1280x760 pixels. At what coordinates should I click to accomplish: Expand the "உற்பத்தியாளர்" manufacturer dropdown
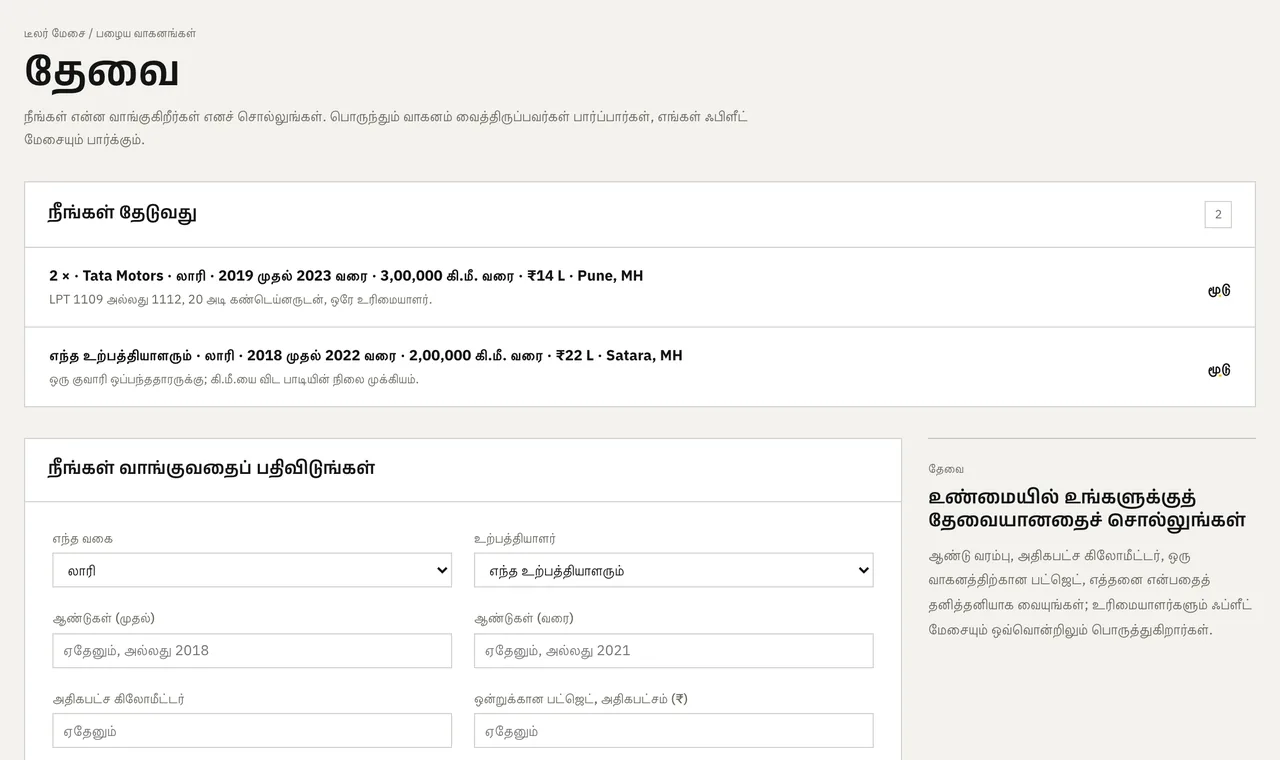tap(674, 570)
